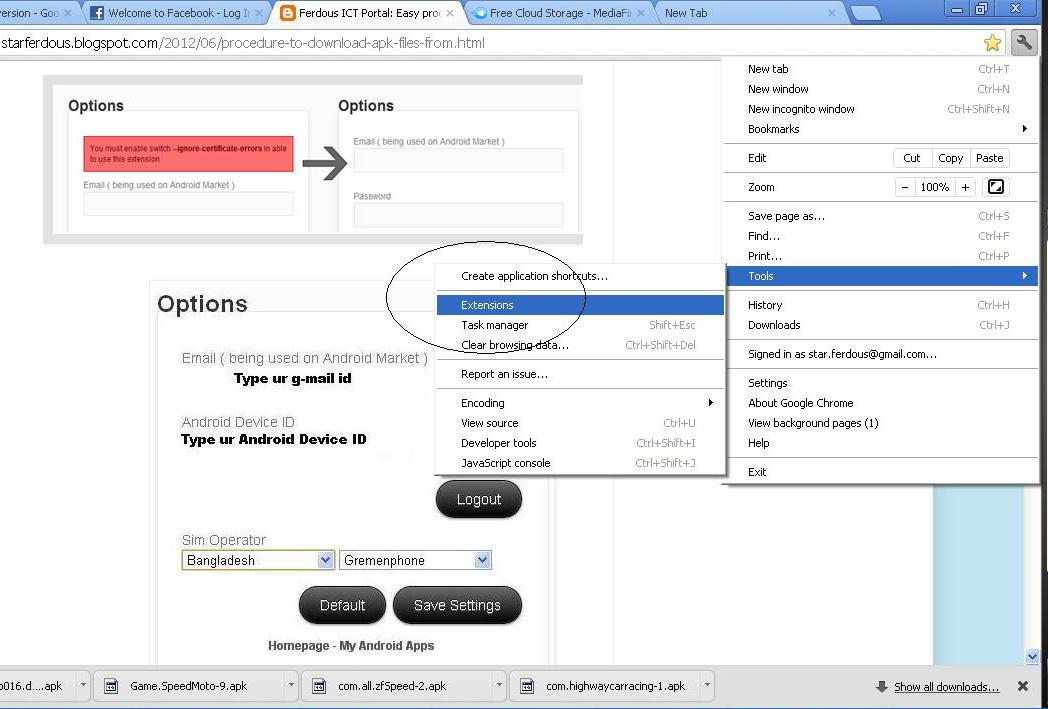Click the Paste button in Edit row
Viewport: 1048px width, 709px height.
click(989, 158)
